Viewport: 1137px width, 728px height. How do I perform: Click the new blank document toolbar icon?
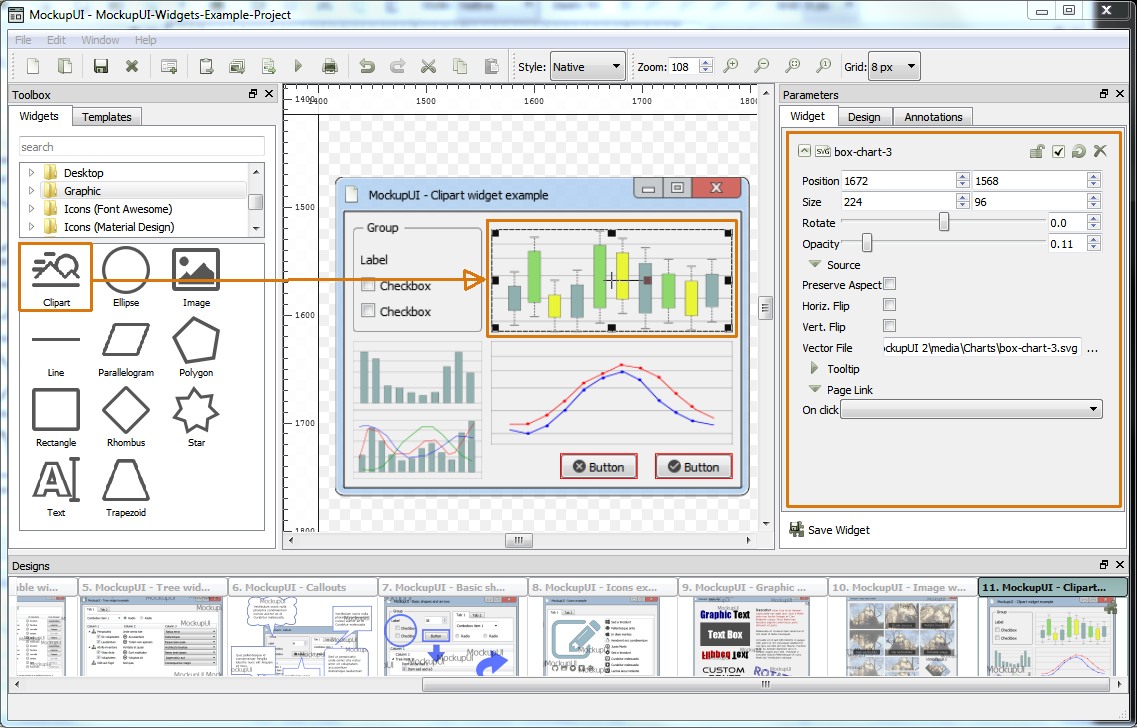point(33,67)
